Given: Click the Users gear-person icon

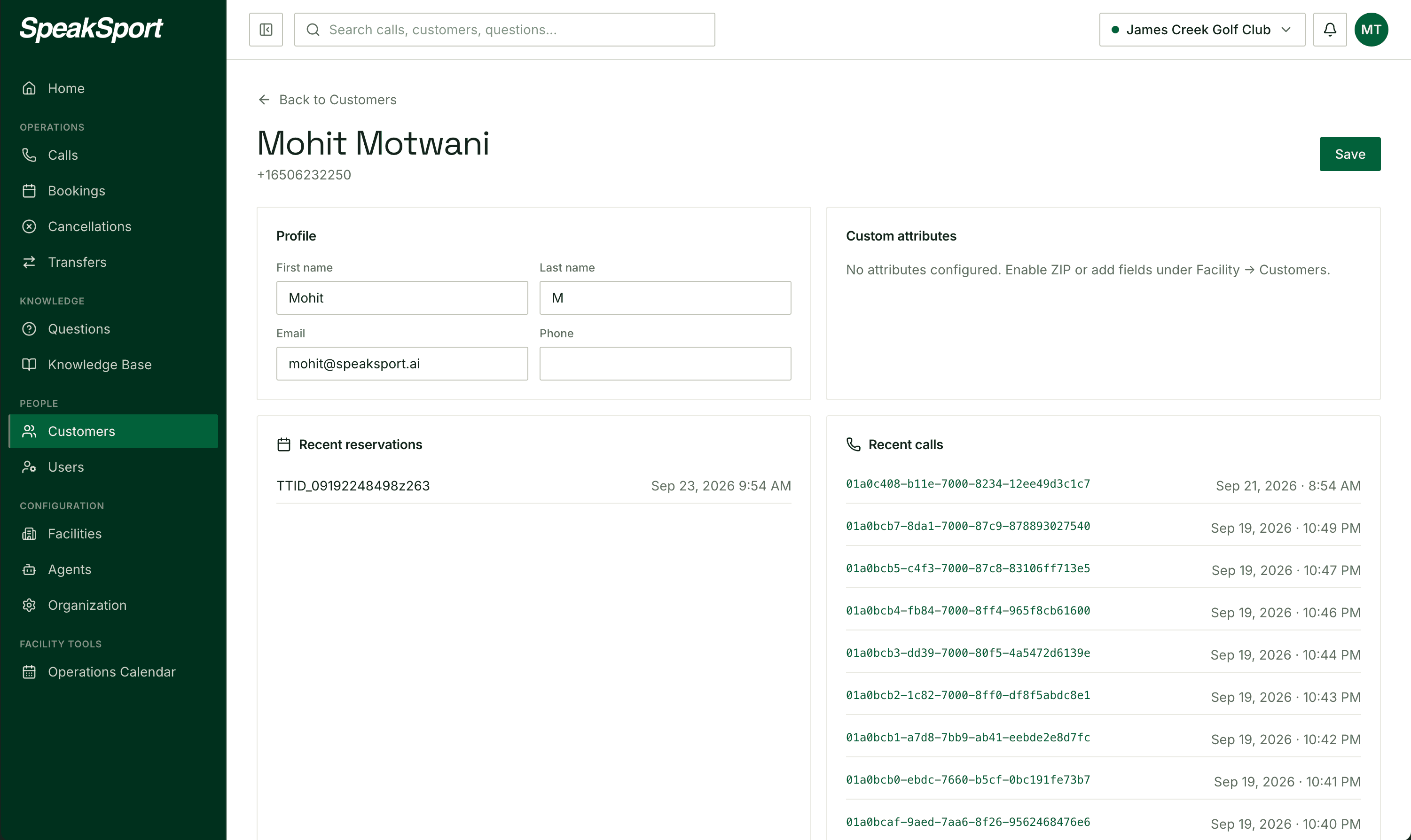Looking at the screenshot, I should click(x=29, y=467).
